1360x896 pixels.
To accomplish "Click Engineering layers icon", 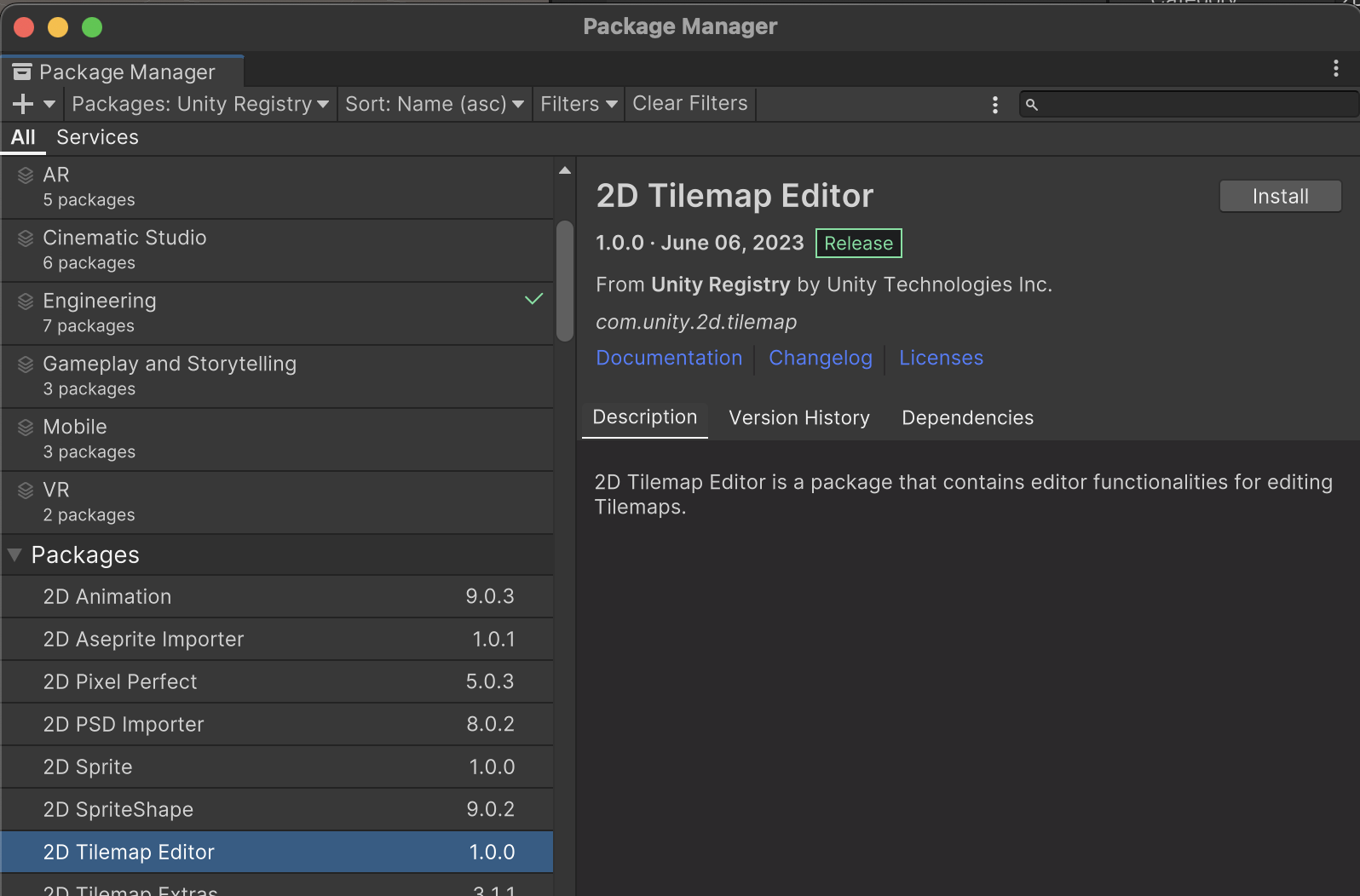I will click(x=26, y=301).
